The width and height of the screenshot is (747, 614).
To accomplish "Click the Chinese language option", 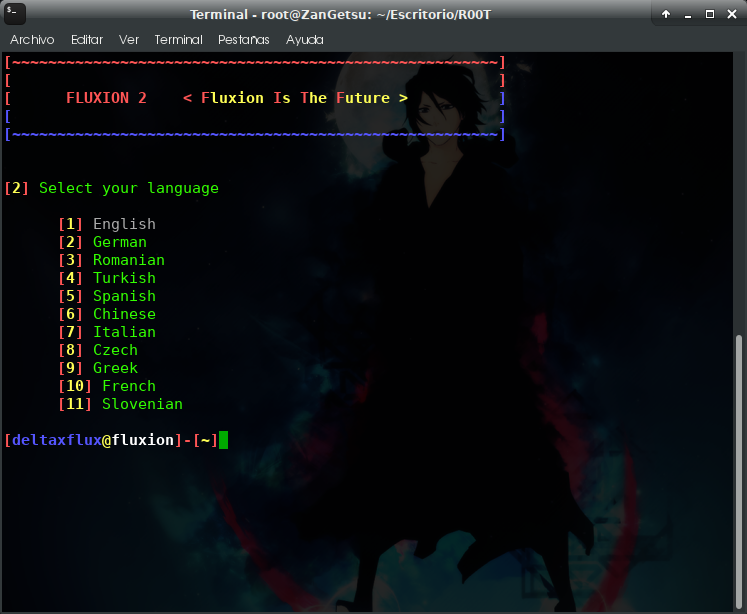I will [x=107, y=314].
